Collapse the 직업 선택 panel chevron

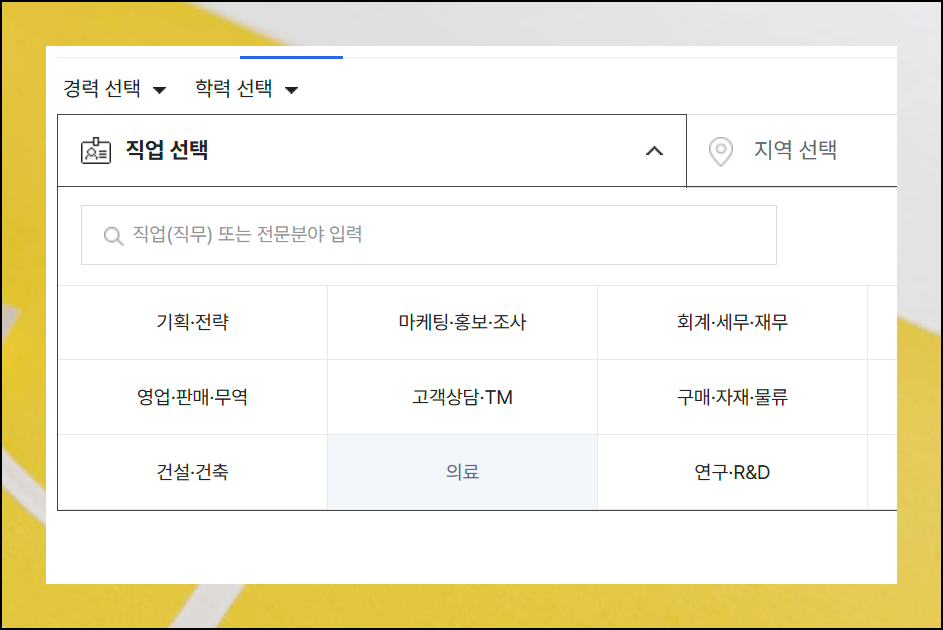point(654,151)
